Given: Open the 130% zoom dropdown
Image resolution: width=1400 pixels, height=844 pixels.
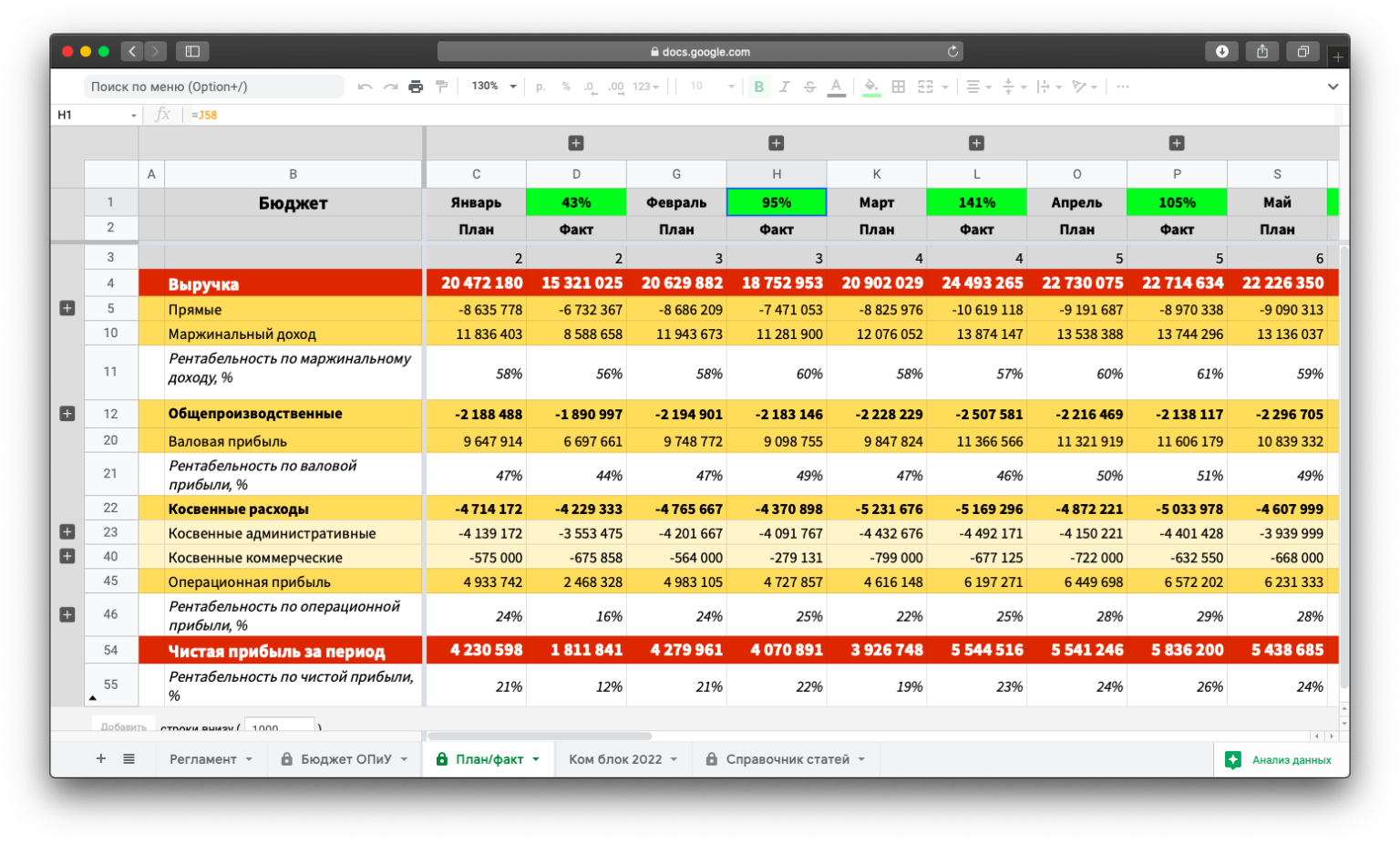Looking at the screenshot, I should click(x=494, y=87).
